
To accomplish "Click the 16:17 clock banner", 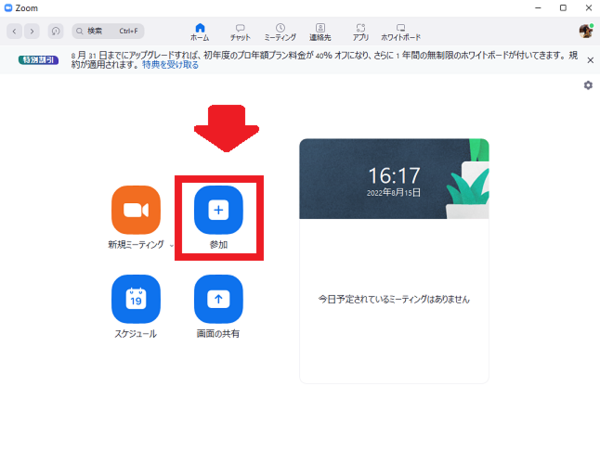I will pyautogui.click(x=394, y=179).
